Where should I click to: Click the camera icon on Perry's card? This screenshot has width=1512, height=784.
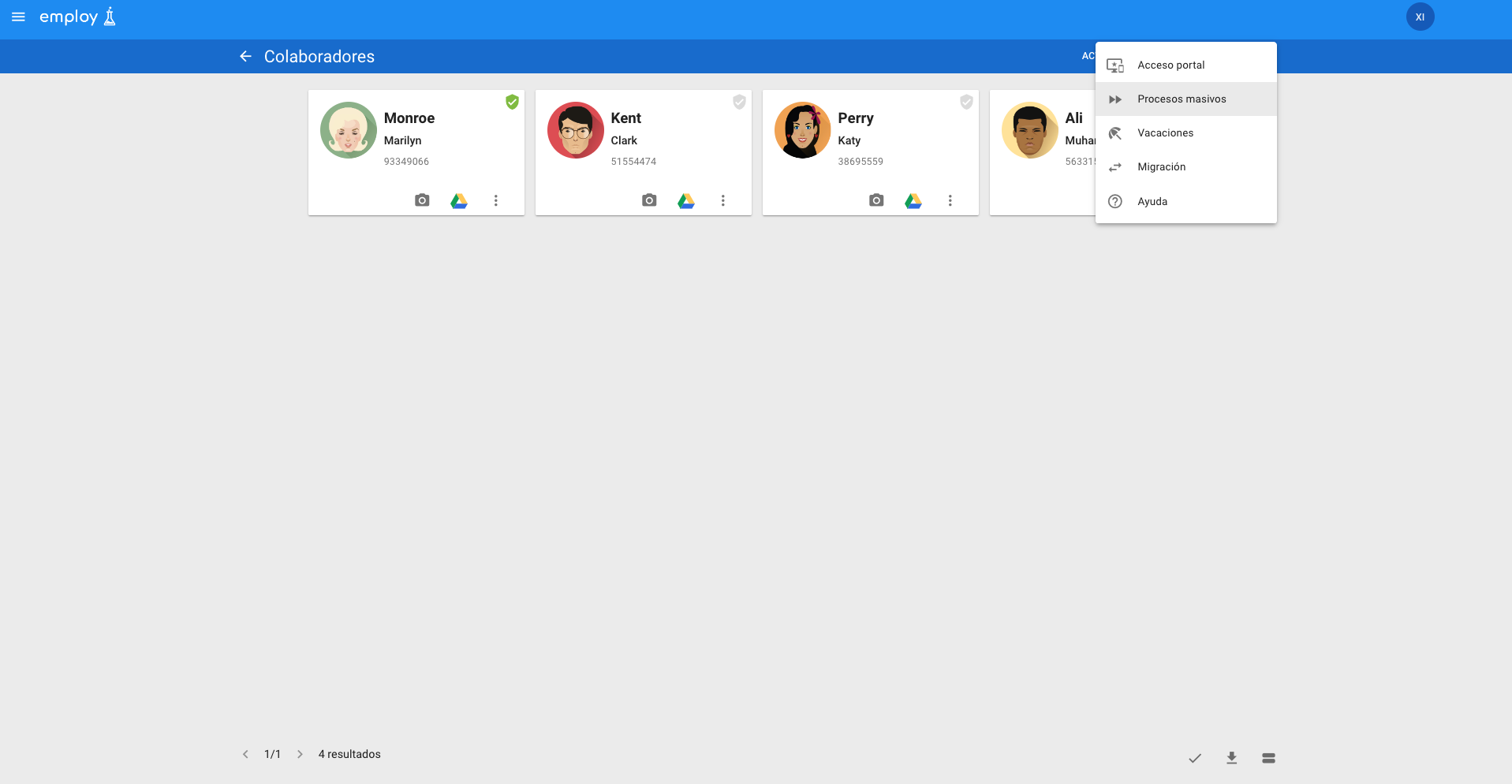[876, 200]
